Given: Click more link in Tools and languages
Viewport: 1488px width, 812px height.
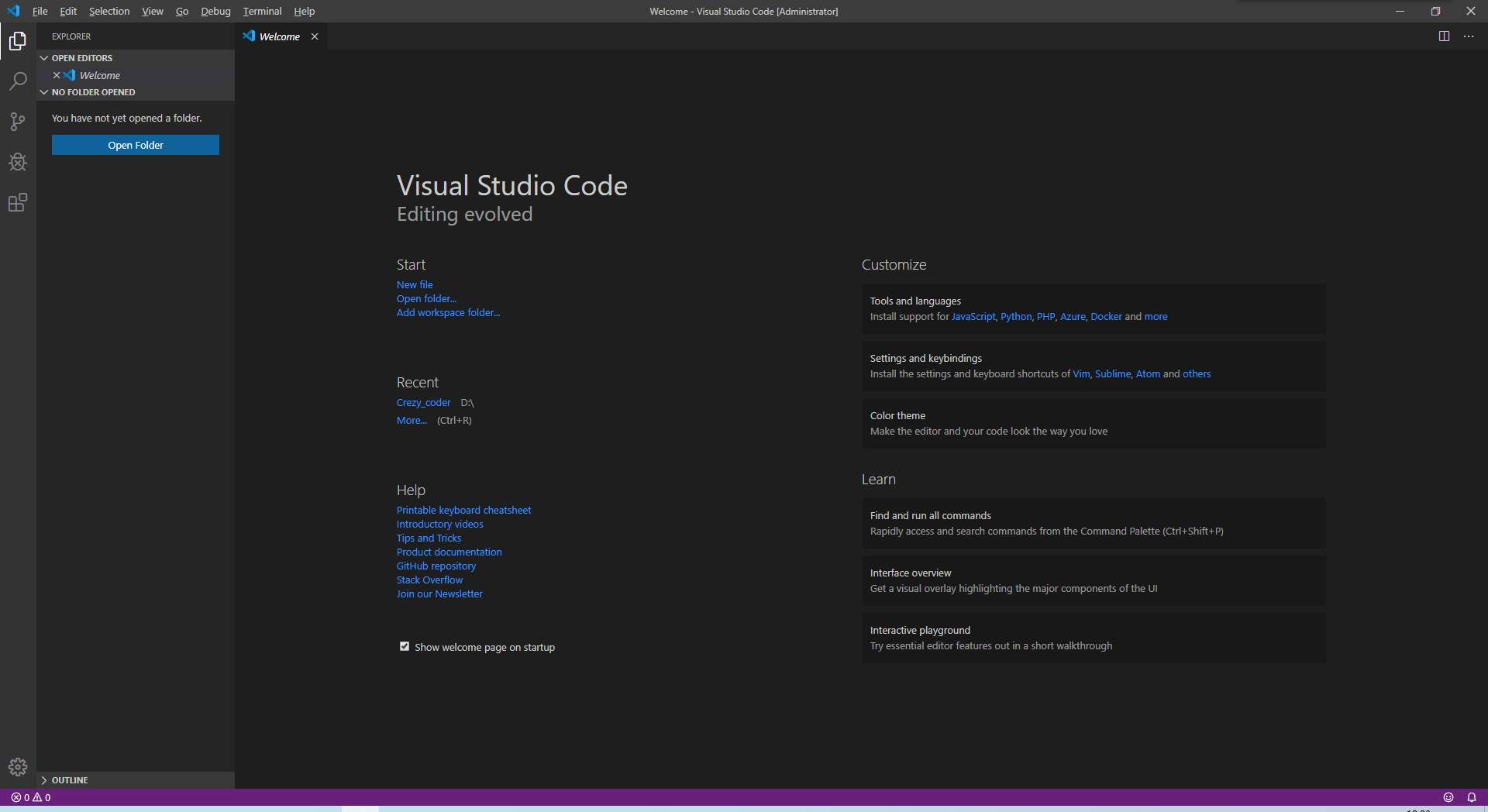Looking at the screenshot, I should (1156, 316).
